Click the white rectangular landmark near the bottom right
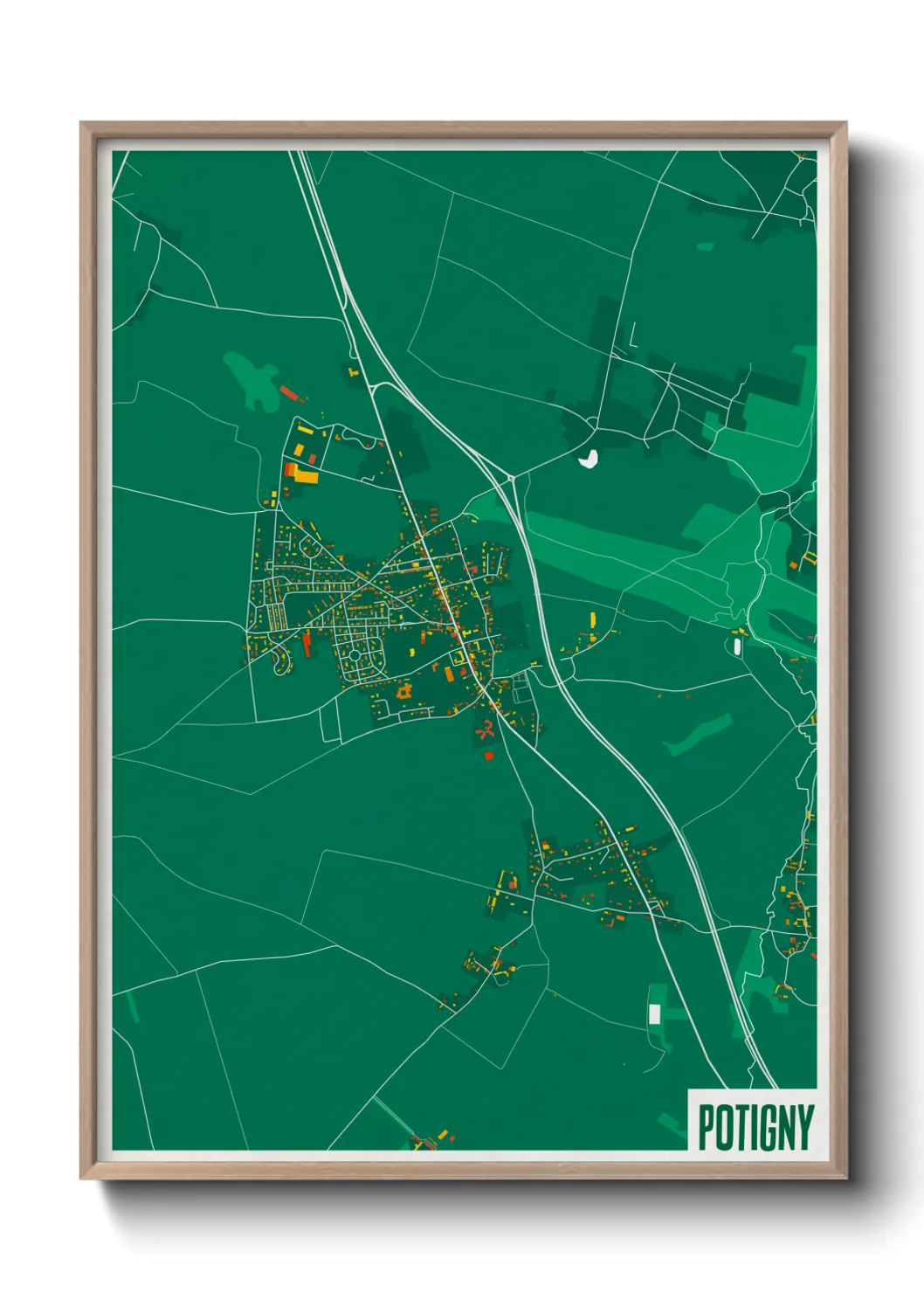Screen dimensions: 924x1293 tap(655, 1015)
